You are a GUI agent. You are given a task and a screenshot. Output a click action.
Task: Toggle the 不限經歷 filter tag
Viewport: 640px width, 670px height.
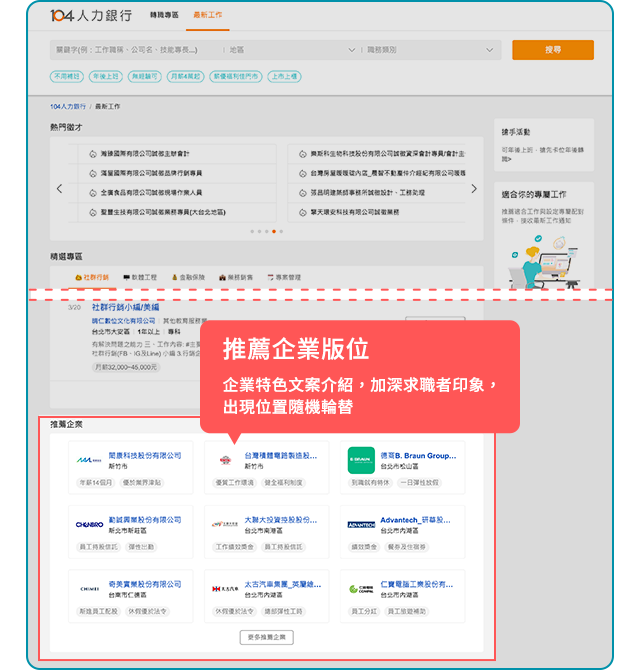coord(67,76)
